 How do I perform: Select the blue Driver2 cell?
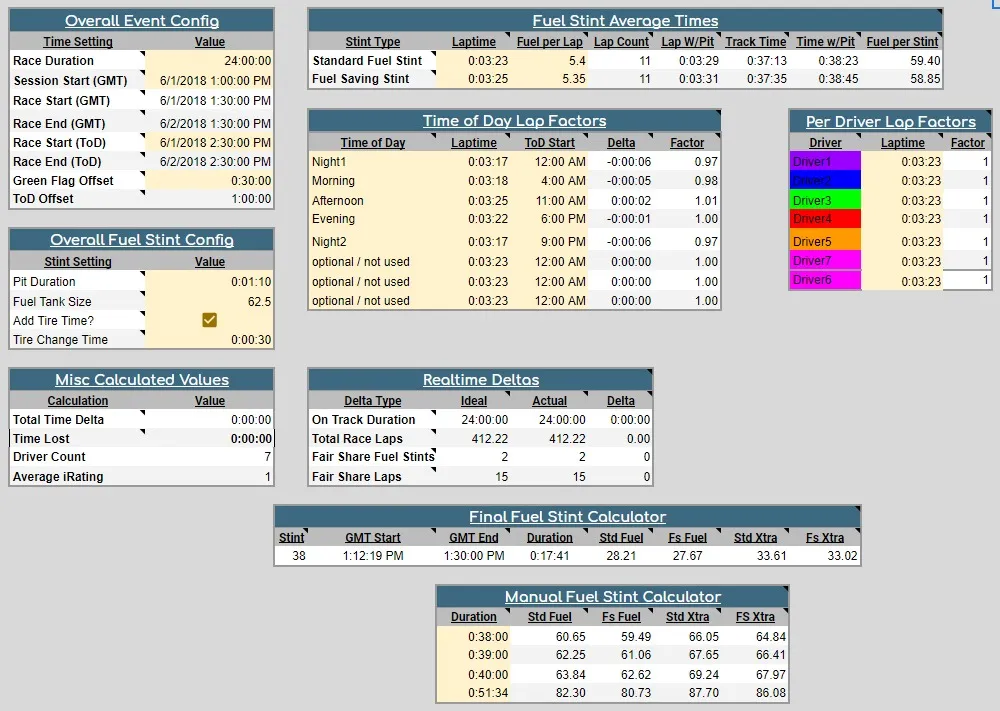tap(825, 181)
